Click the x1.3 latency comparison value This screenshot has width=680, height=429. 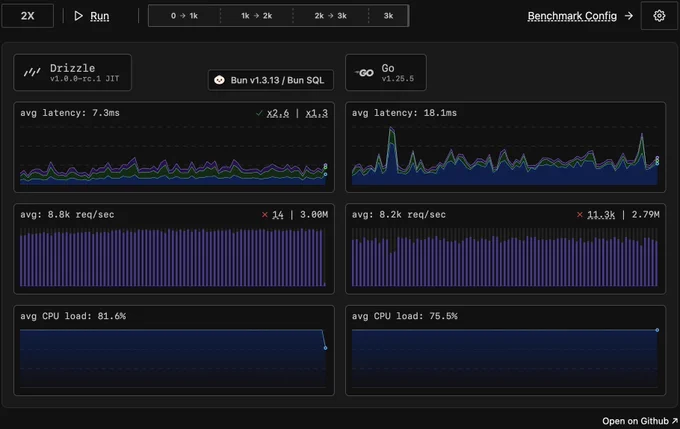[317, 113]
